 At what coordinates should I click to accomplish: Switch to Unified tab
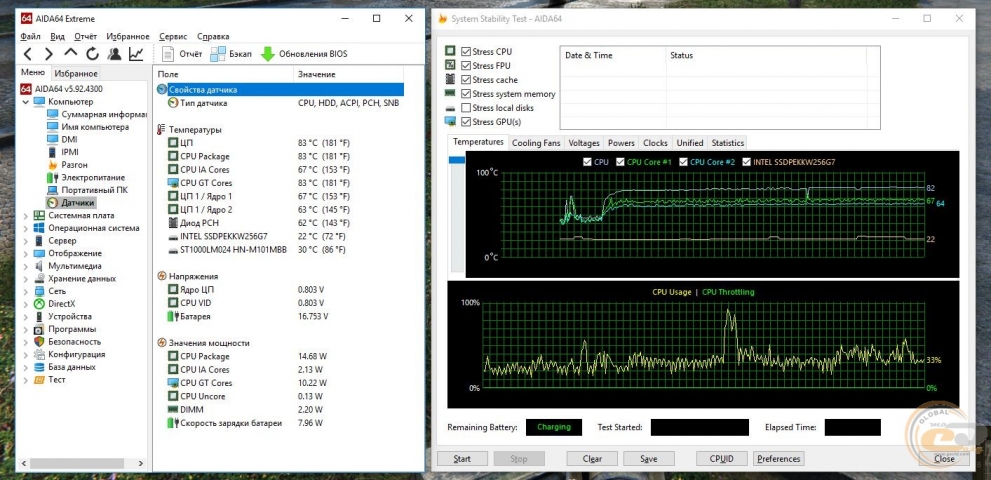coord(690,143)
